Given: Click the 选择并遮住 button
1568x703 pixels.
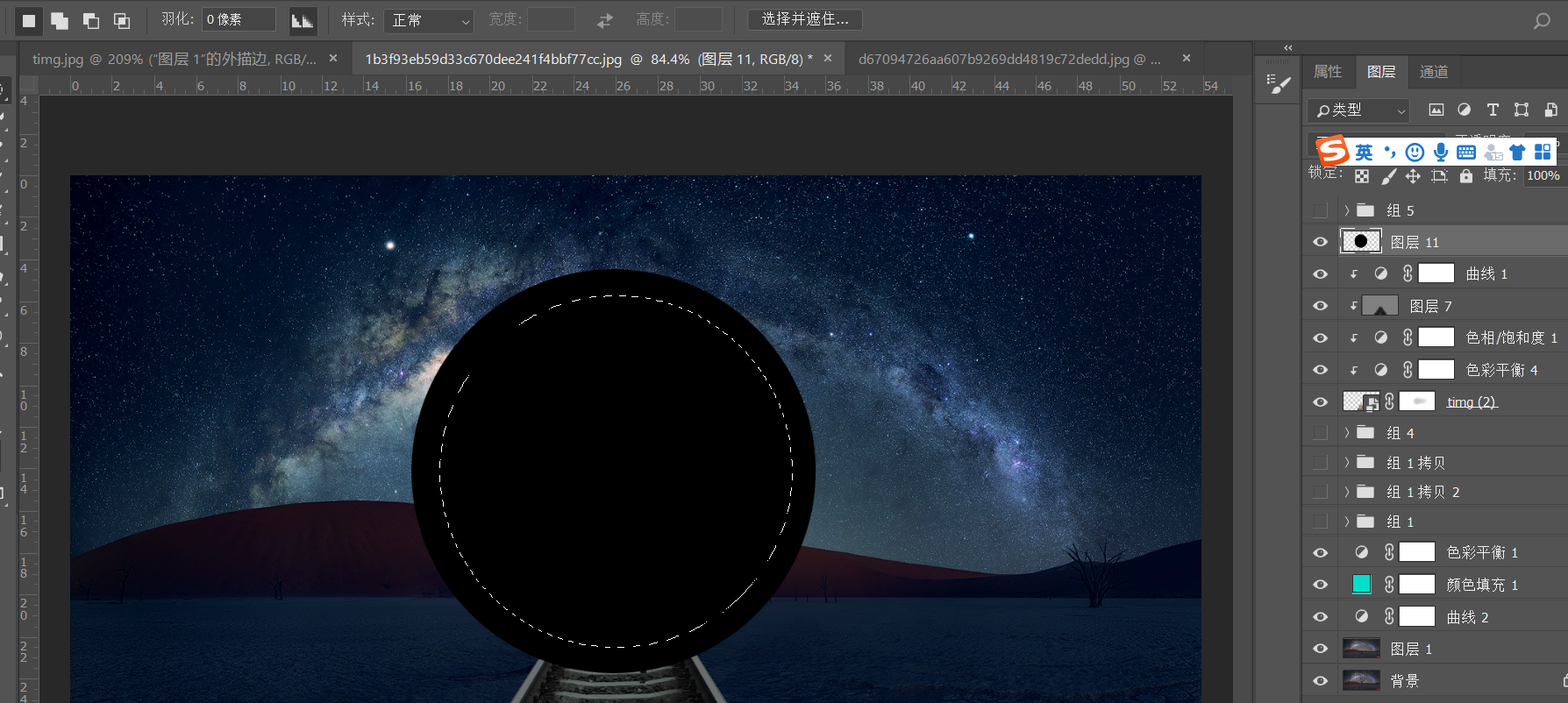Looking at the screenshot, I should pos(805,19).
